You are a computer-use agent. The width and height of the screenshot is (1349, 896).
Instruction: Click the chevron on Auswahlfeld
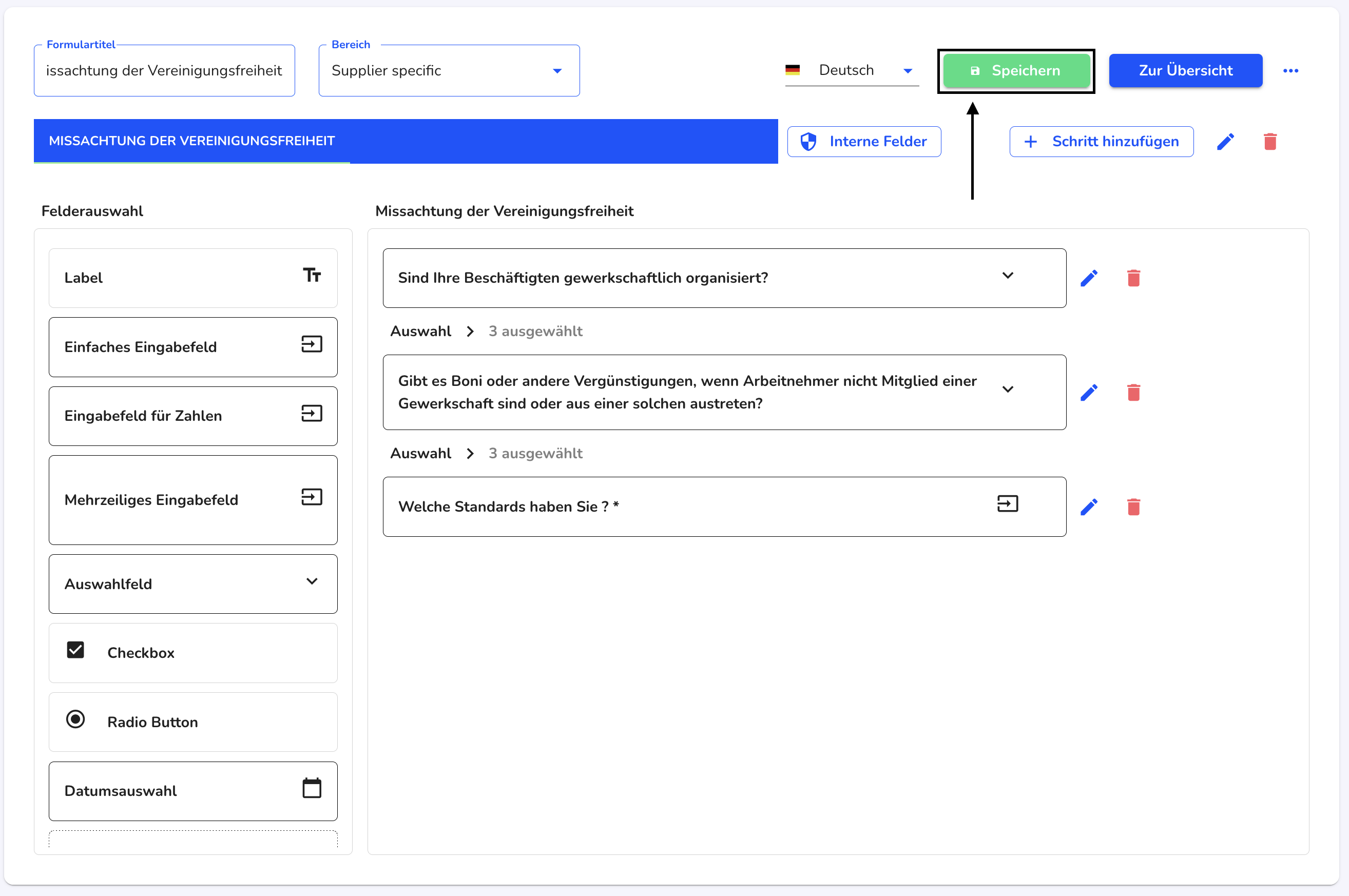pos(312,581)
